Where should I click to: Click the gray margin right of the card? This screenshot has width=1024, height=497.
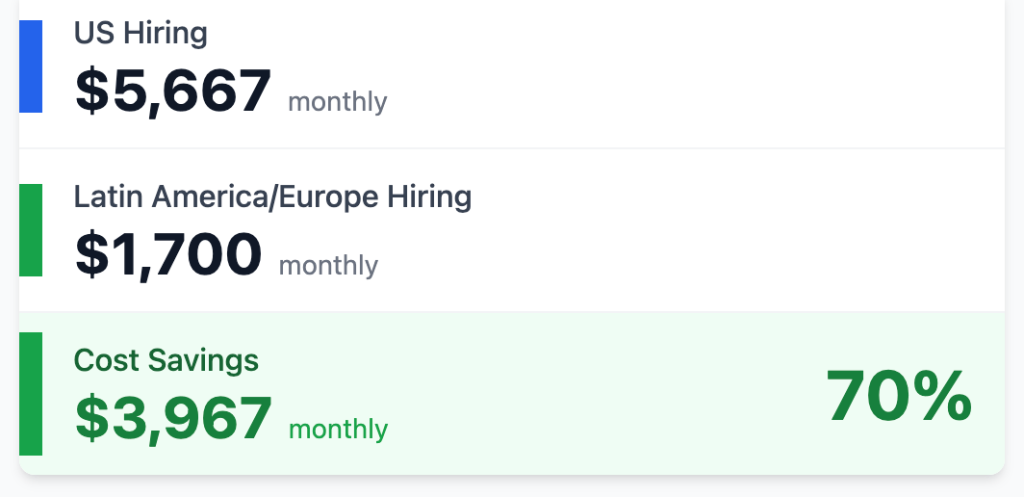coord(1014,250)
